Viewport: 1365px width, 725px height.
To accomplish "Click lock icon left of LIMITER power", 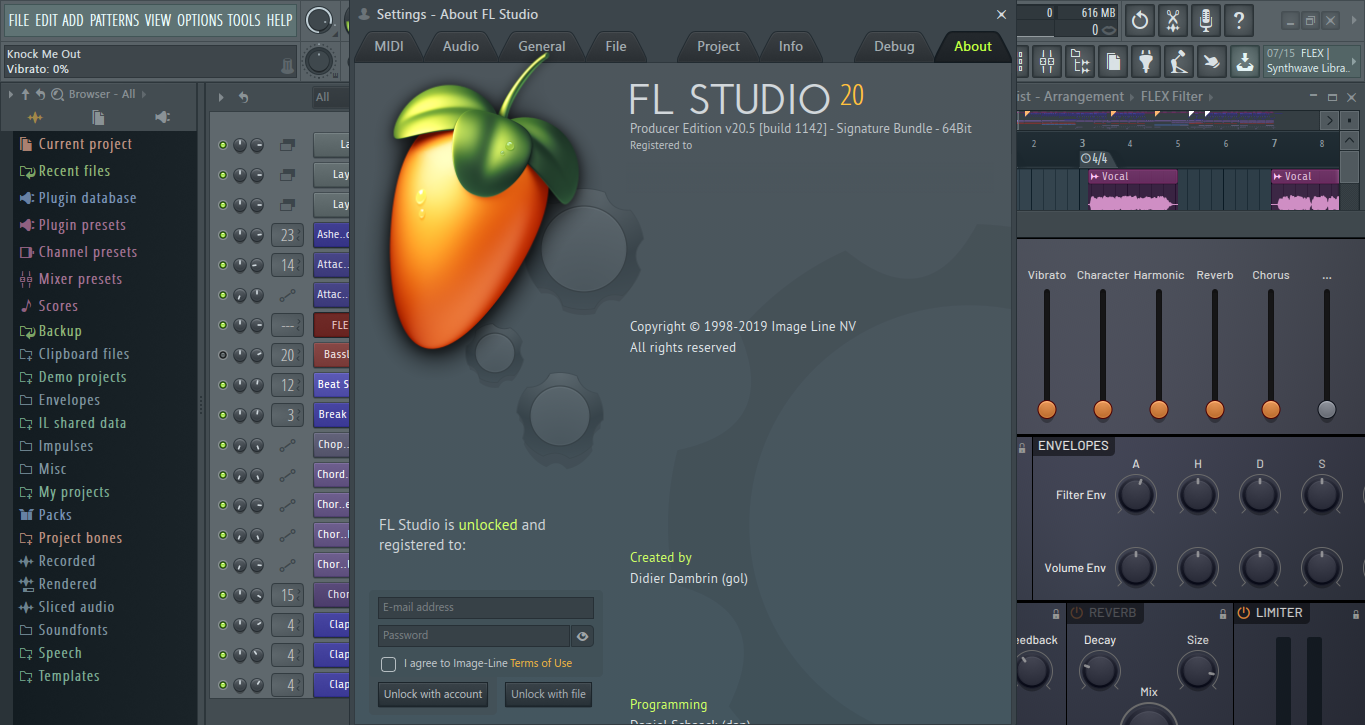I will click(x=1222, y=613).
